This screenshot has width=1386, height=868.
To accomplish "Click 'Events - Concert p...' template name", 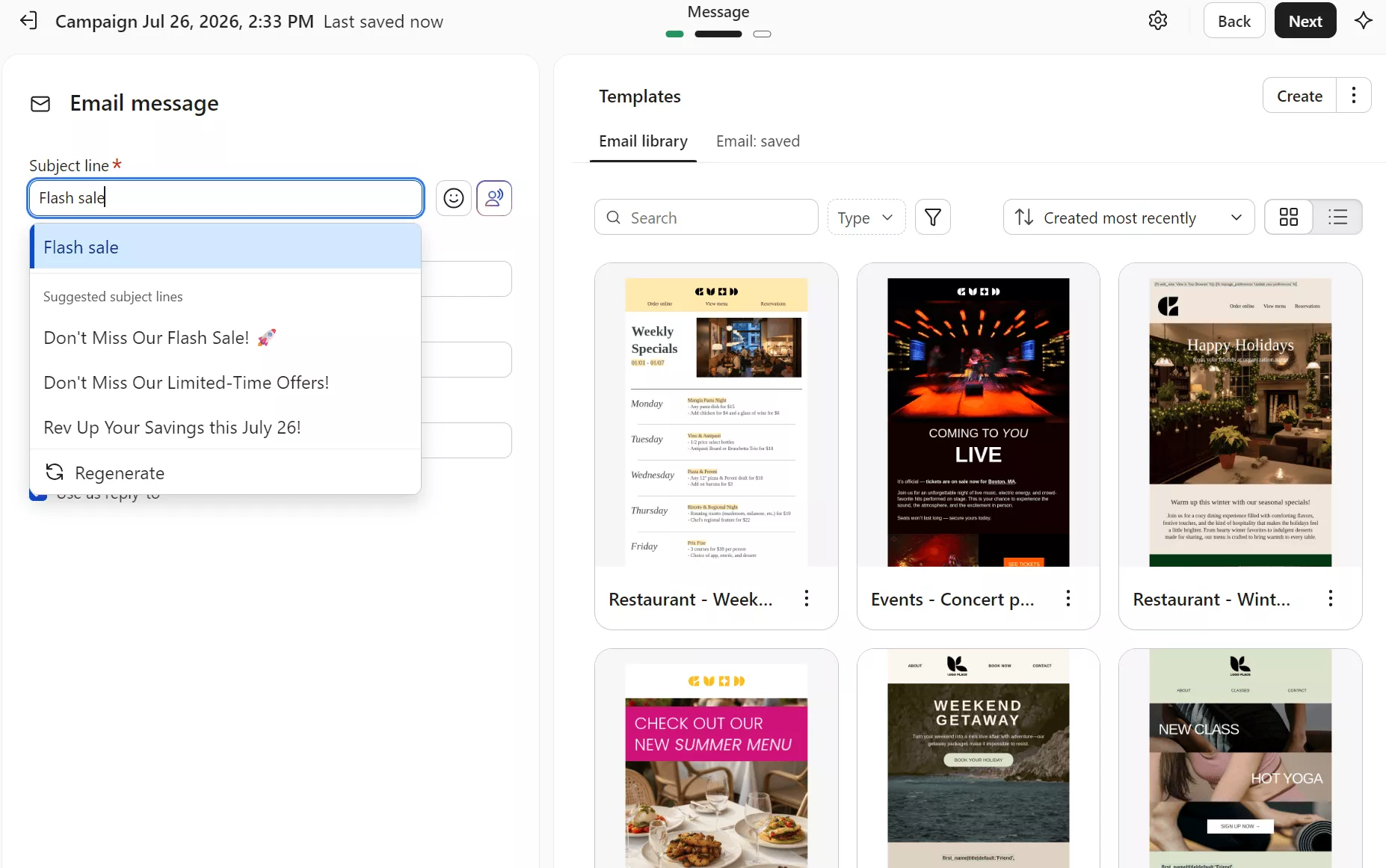I will point(952,600).
